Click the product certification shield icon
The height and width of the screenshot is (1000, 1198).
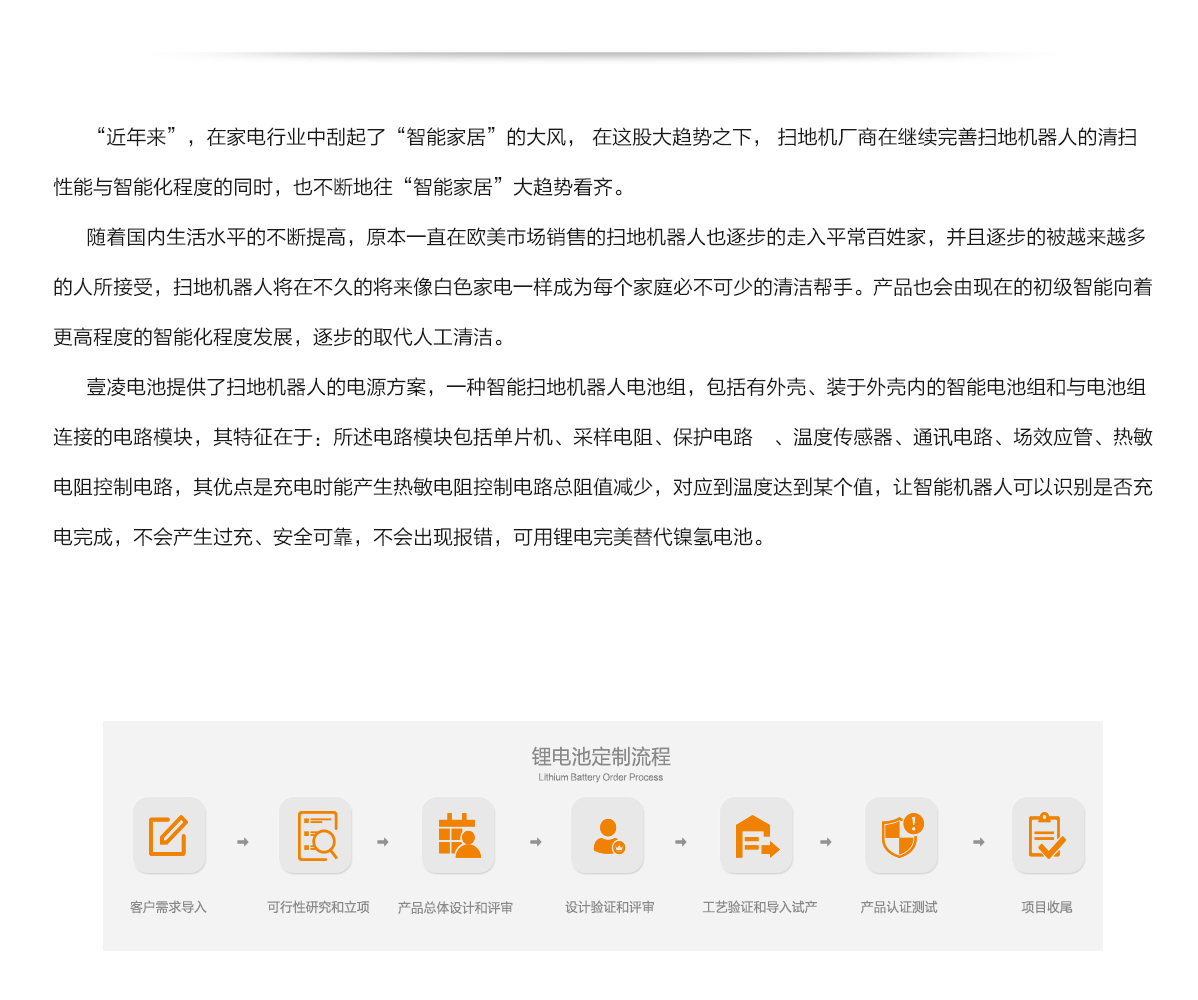[x=901, y=836]
